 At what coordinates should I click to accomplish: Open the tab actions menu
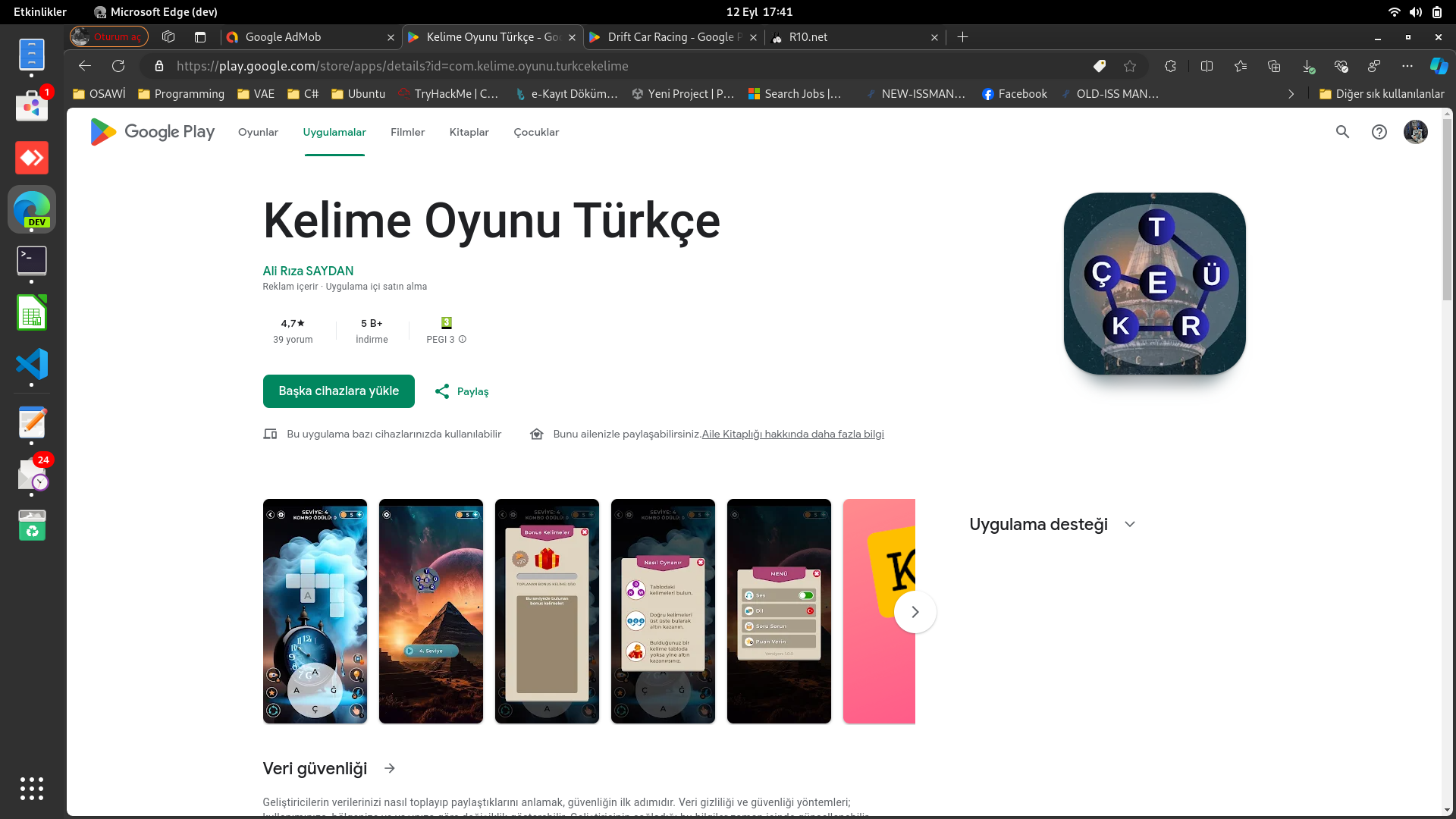200,37
